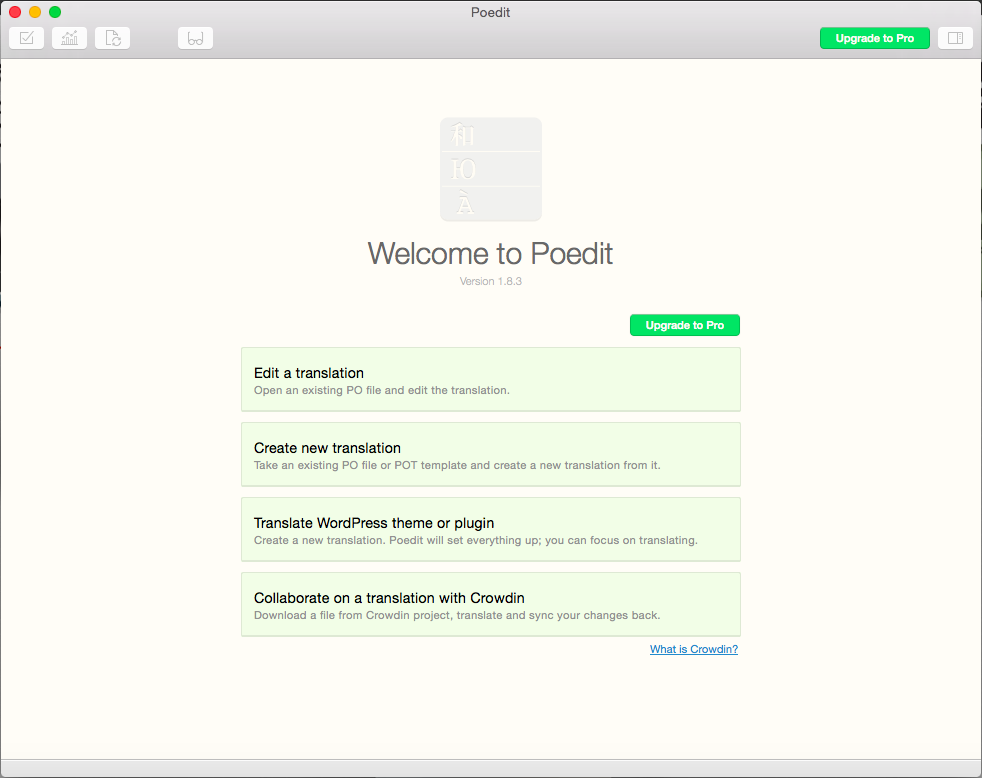Click the Poedit window title

490,13
